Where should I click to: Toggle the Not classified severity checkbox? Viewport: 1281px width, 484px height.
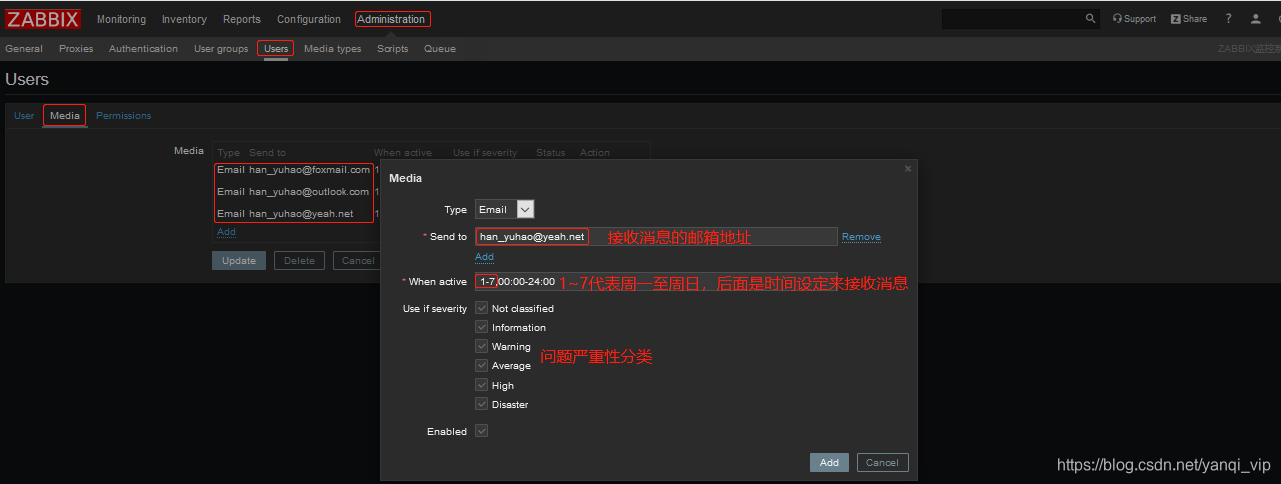(x=482, y=308)
